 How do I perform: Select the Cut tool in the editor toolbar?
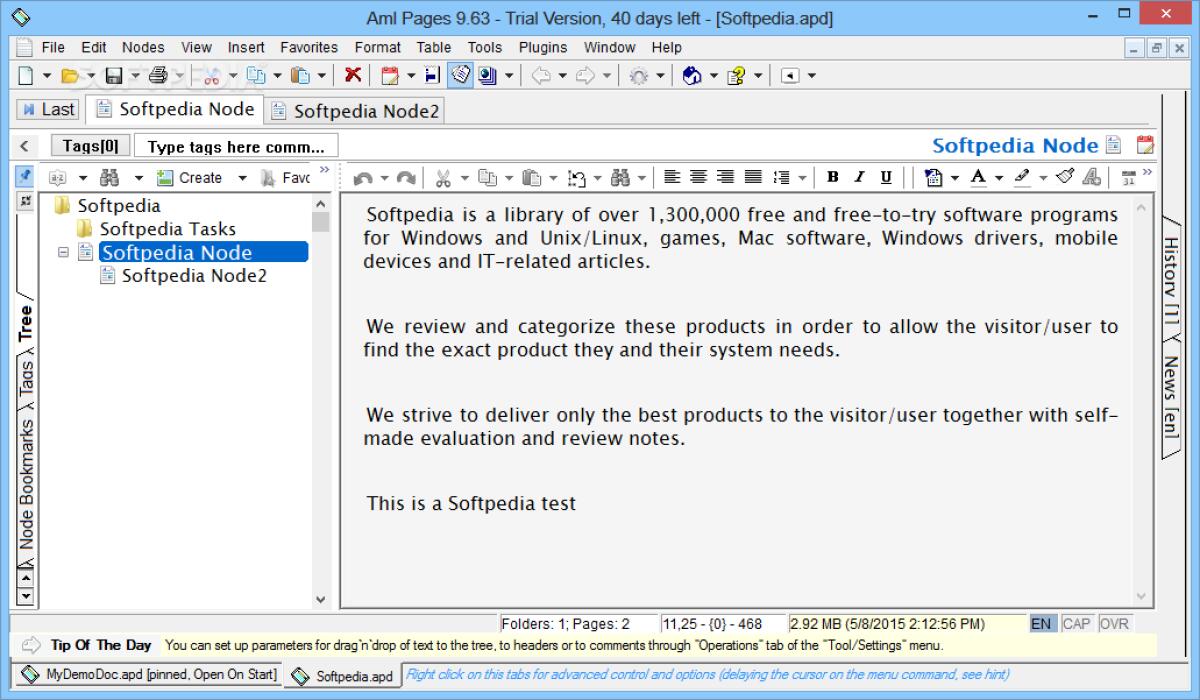click(443, 177)
